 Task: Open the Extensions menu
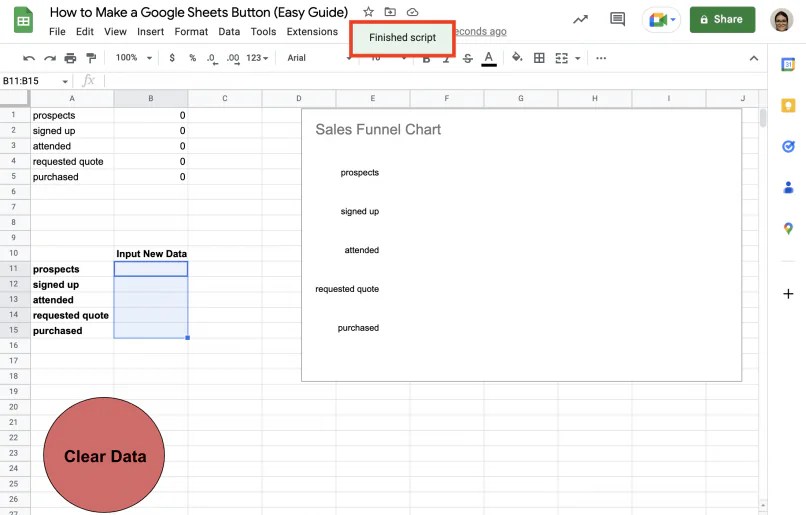click(x=312, y=31)
